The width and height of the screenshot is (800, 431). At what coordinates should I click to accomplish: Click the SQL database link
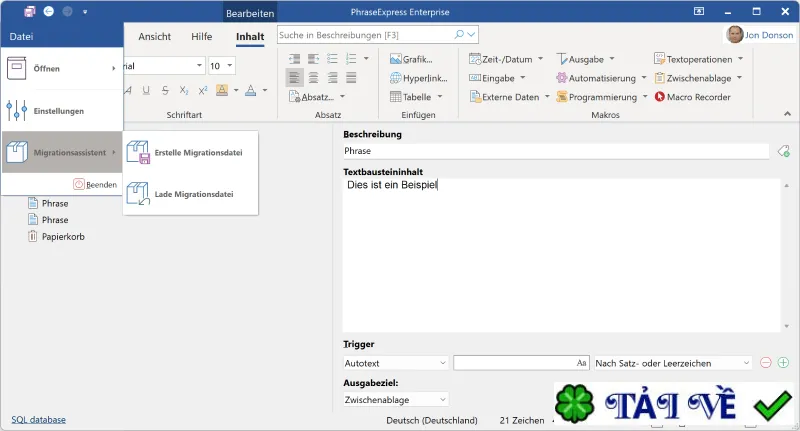pos(39,420)
